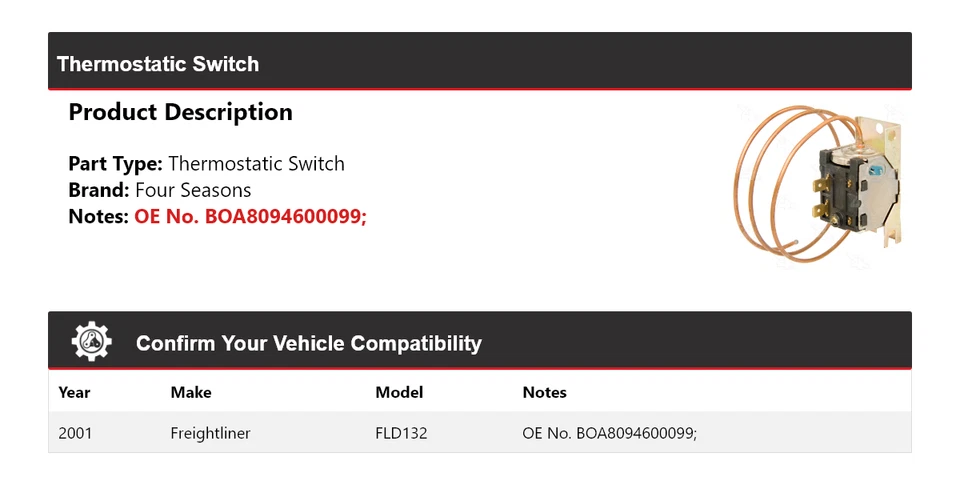Click the bold Notes label in description

(x=98, y=216)
